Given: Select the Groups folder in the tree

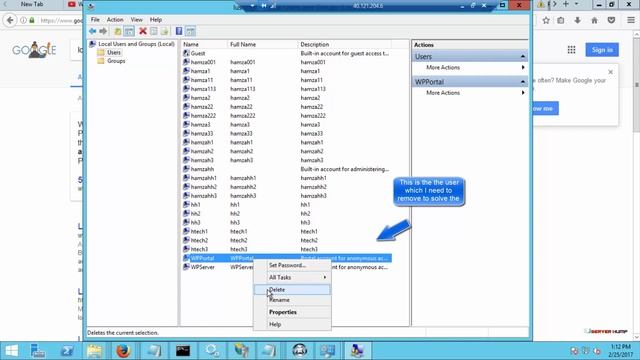Looking at the screenshot, I should [116, 61].
